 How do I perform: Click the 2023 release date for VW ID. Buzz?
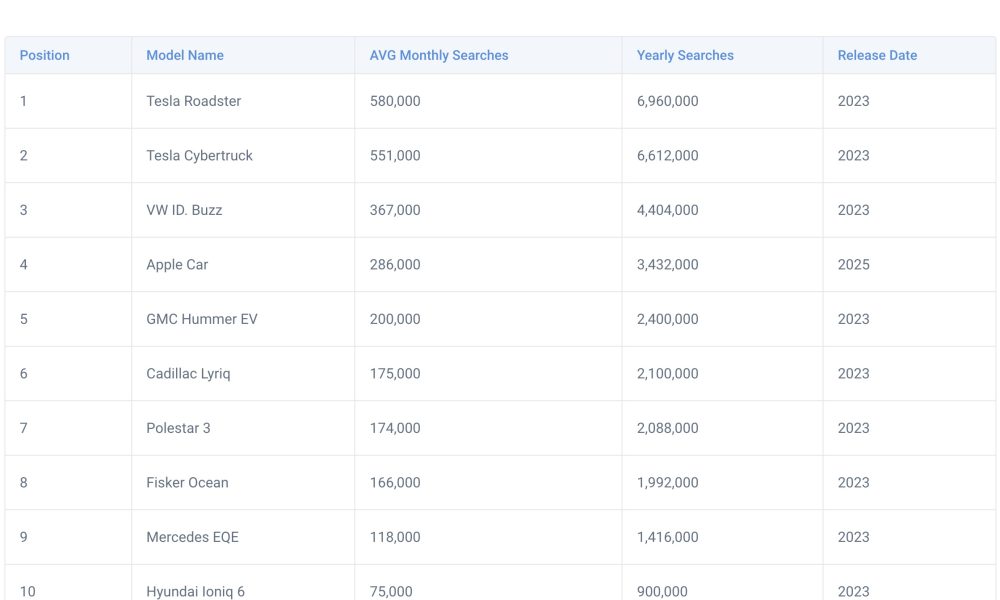tap(853, 210)
